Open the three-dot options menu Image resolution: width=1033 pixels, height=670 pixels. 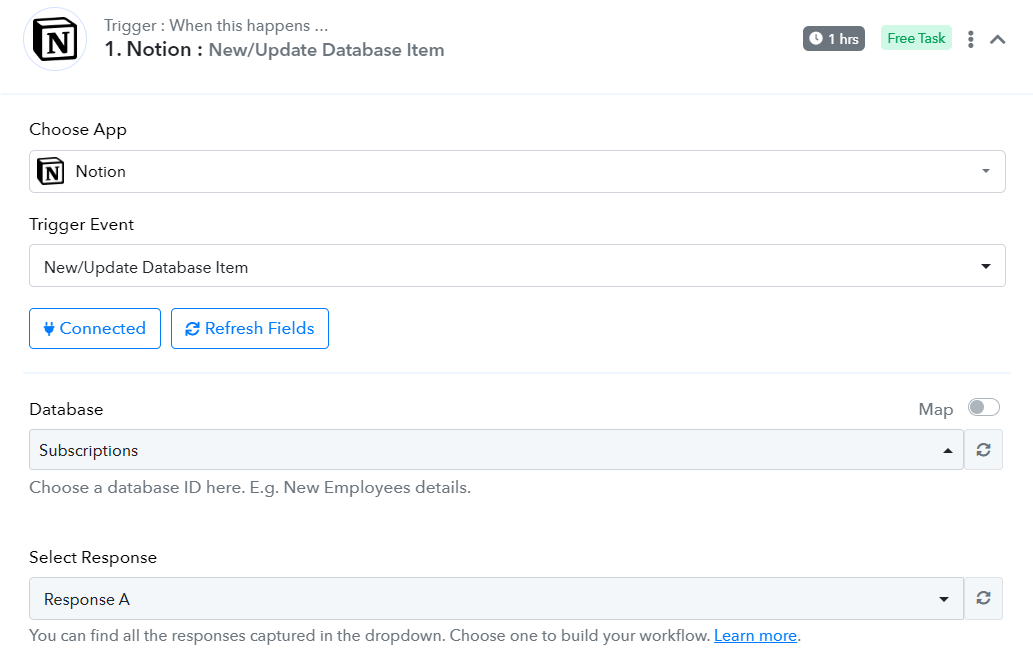coord(970,40)
